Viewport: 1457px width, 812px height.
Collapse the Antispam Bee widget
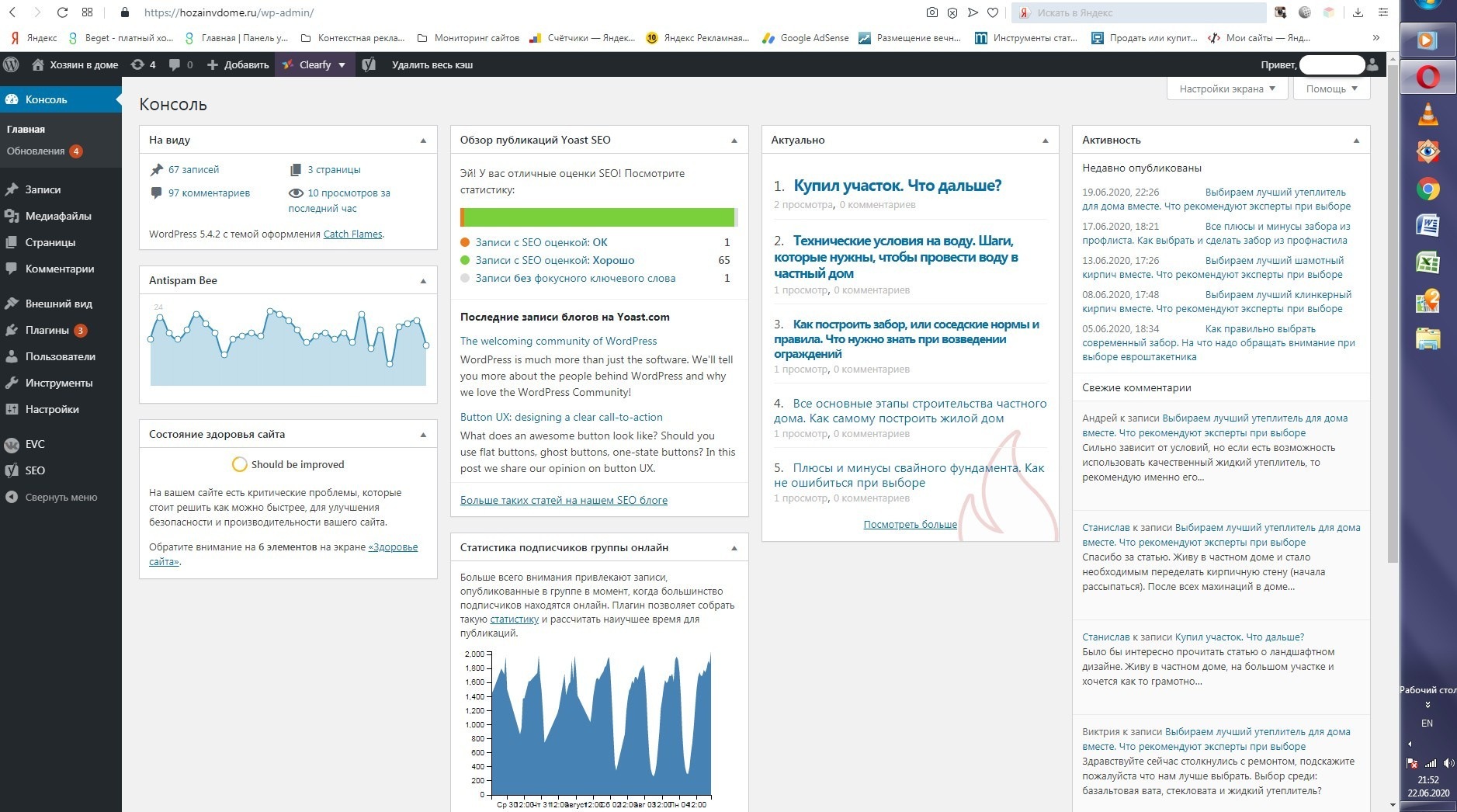(x=423, y=281)
